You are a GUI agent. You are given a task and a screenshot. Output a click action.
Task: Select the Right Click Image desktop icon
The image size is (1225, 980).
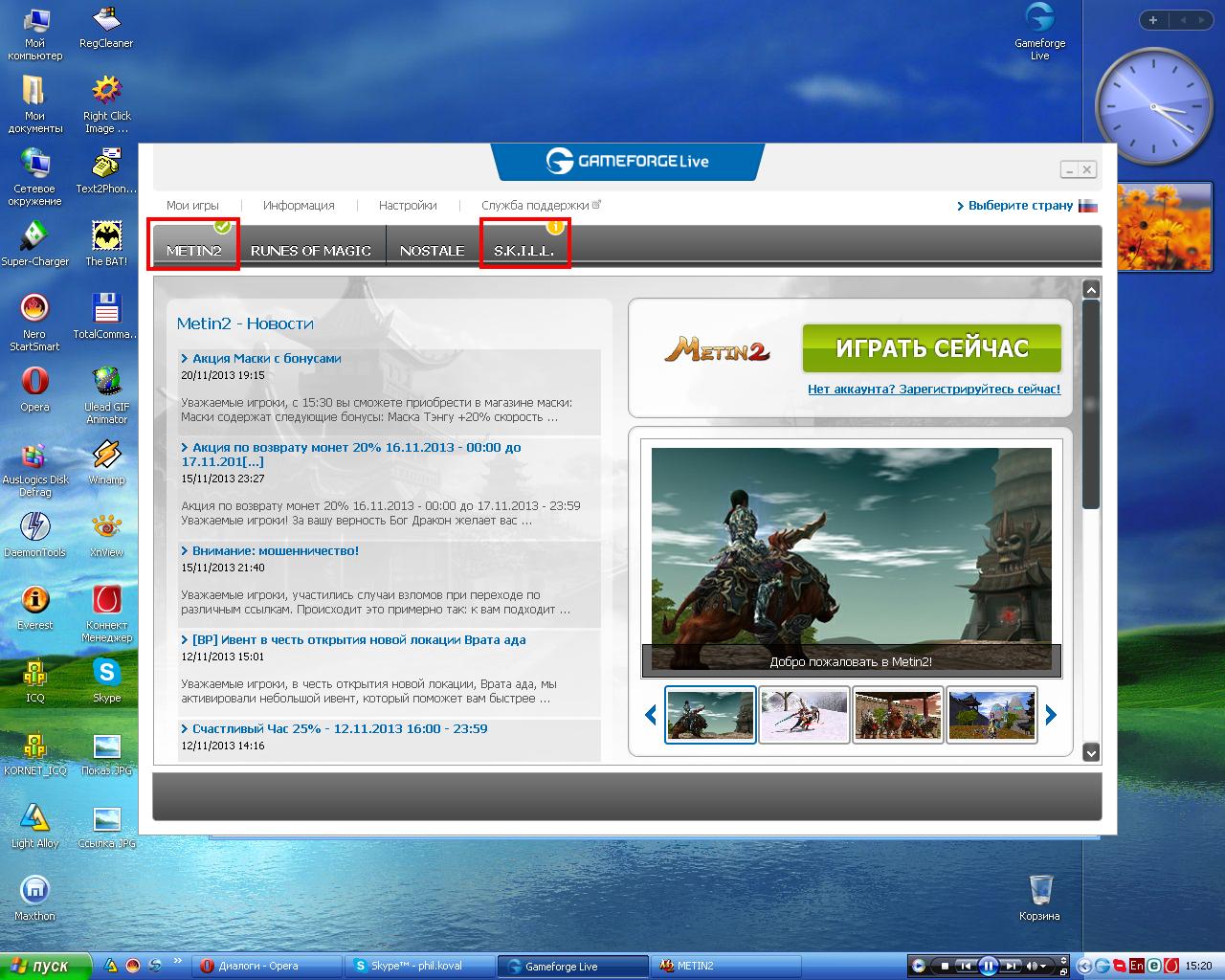(x=106, y=105)
